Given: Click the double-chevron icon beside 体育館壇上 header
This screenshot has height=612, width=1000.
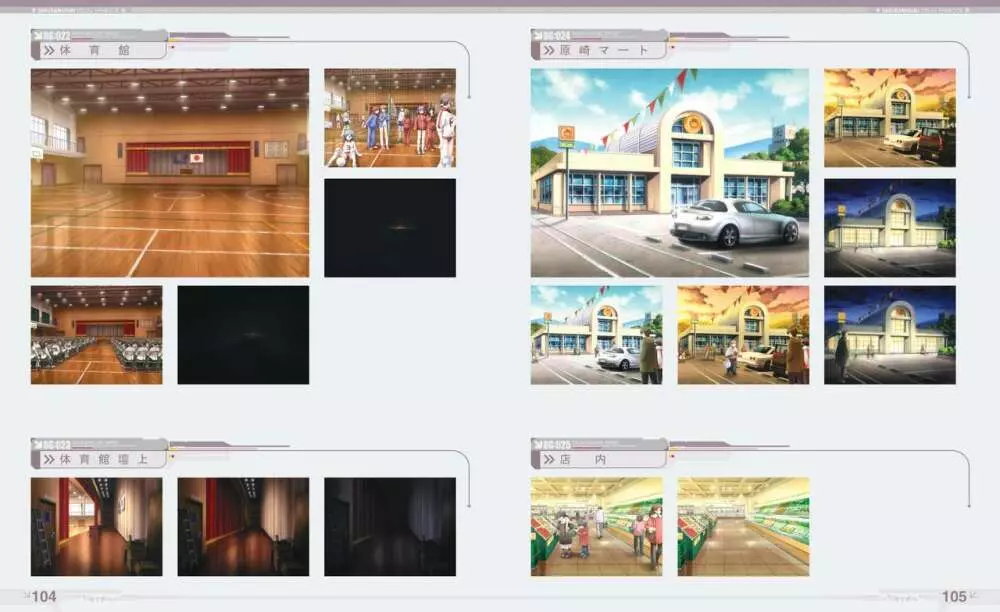Looking at the screenshot, I should tap(48, 459).
